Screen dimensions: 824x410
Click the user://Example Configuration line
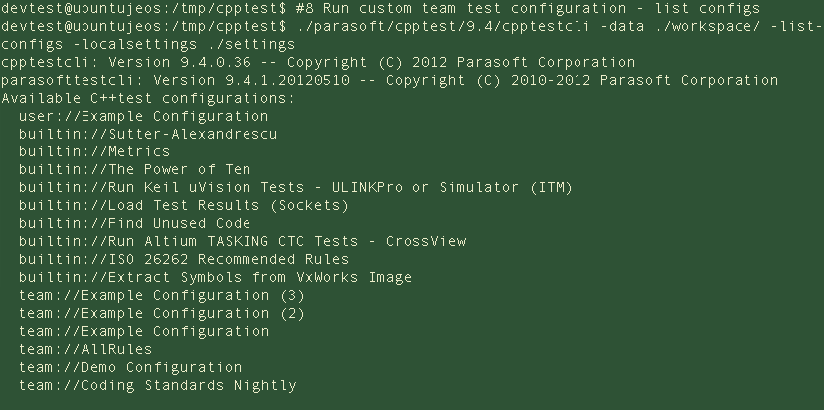(x=143, y=116)
